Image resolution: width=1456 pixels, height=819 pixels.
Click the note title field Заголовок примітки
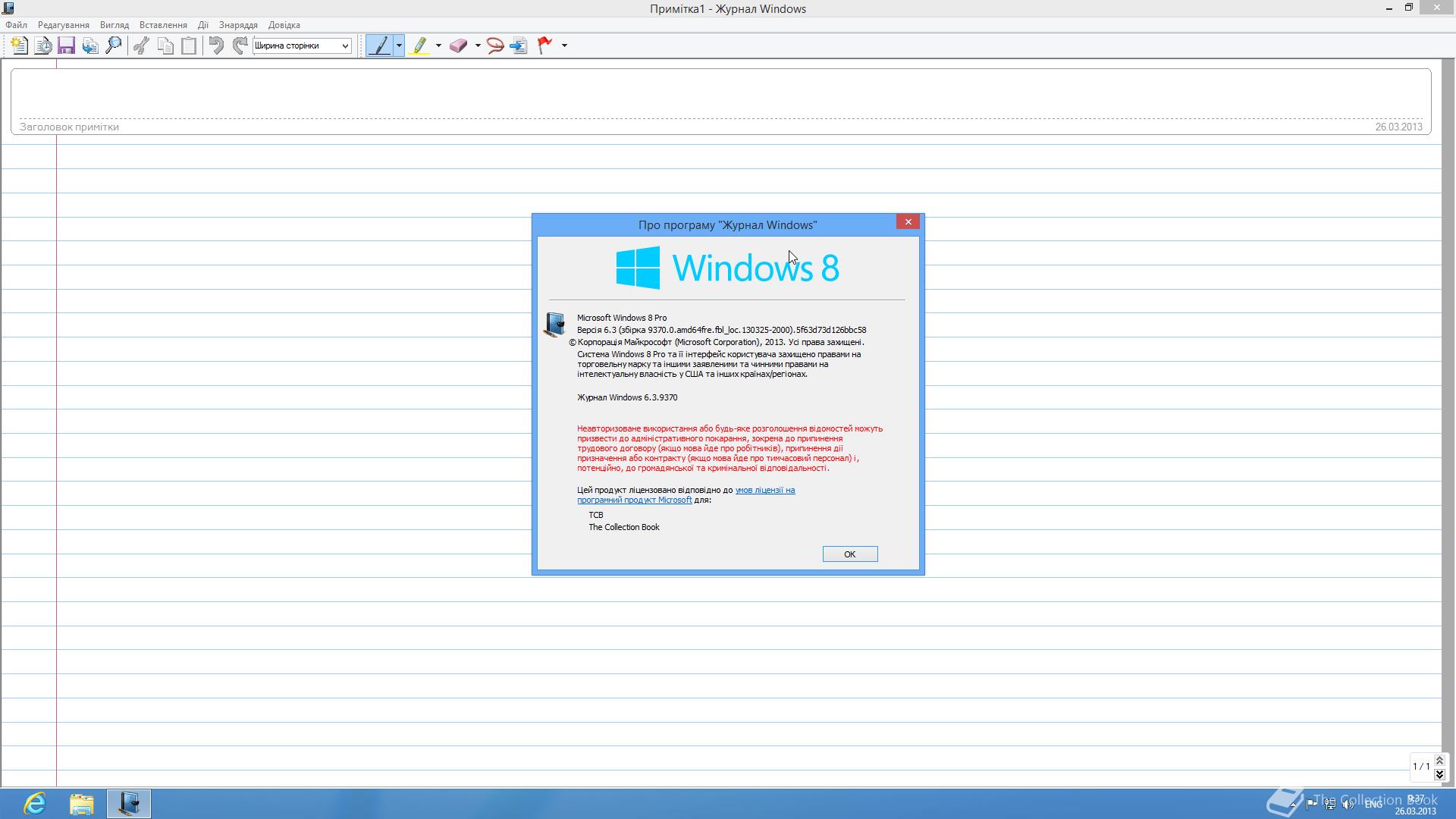[x=69, y=127]
